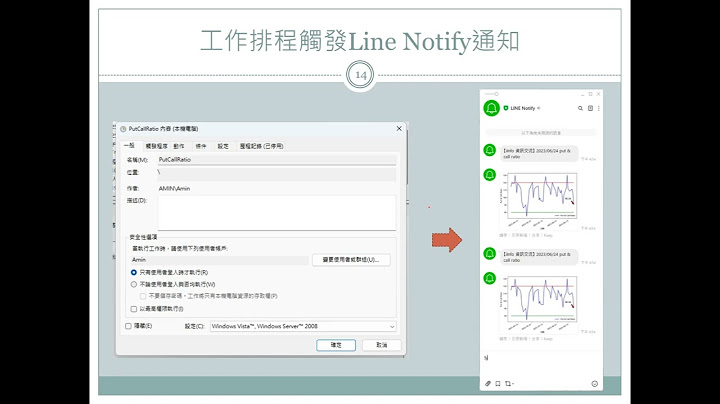Click the 取消 button
The image size is (720, 404).
pyautogui.click(x=382, y=345)
